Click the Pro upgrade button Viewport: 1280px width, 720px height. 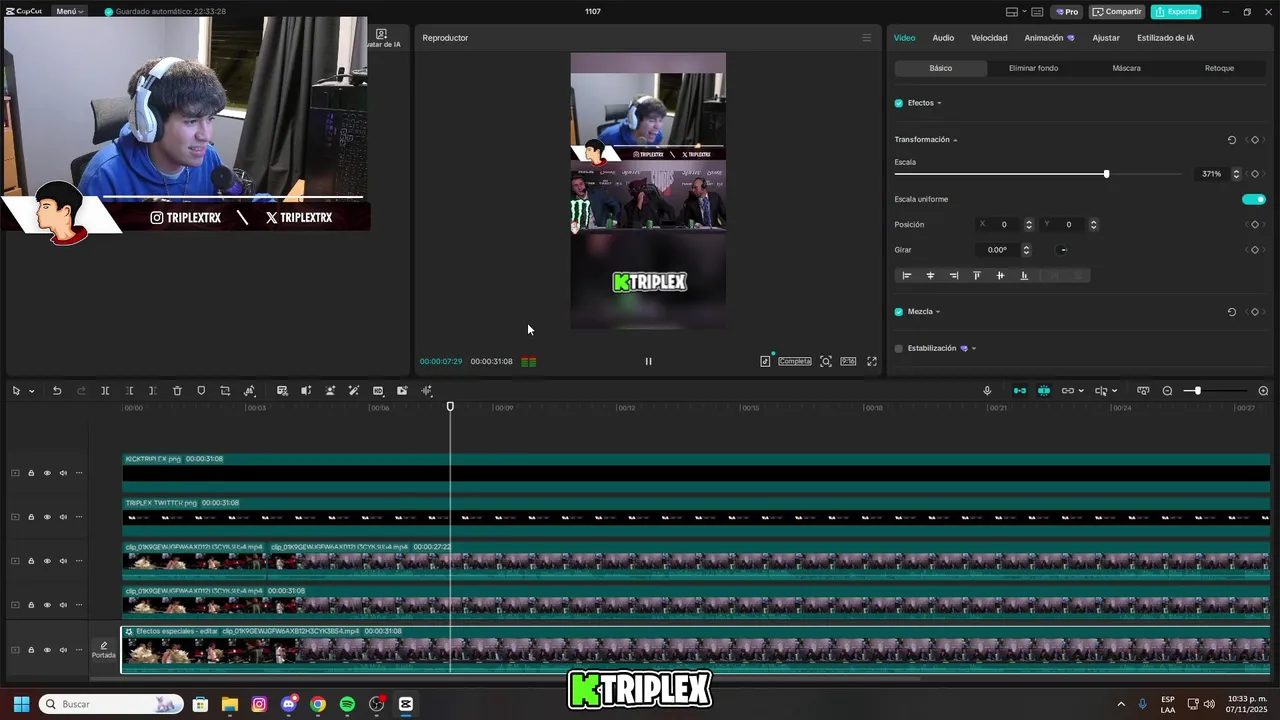(x=1067, y=12)
